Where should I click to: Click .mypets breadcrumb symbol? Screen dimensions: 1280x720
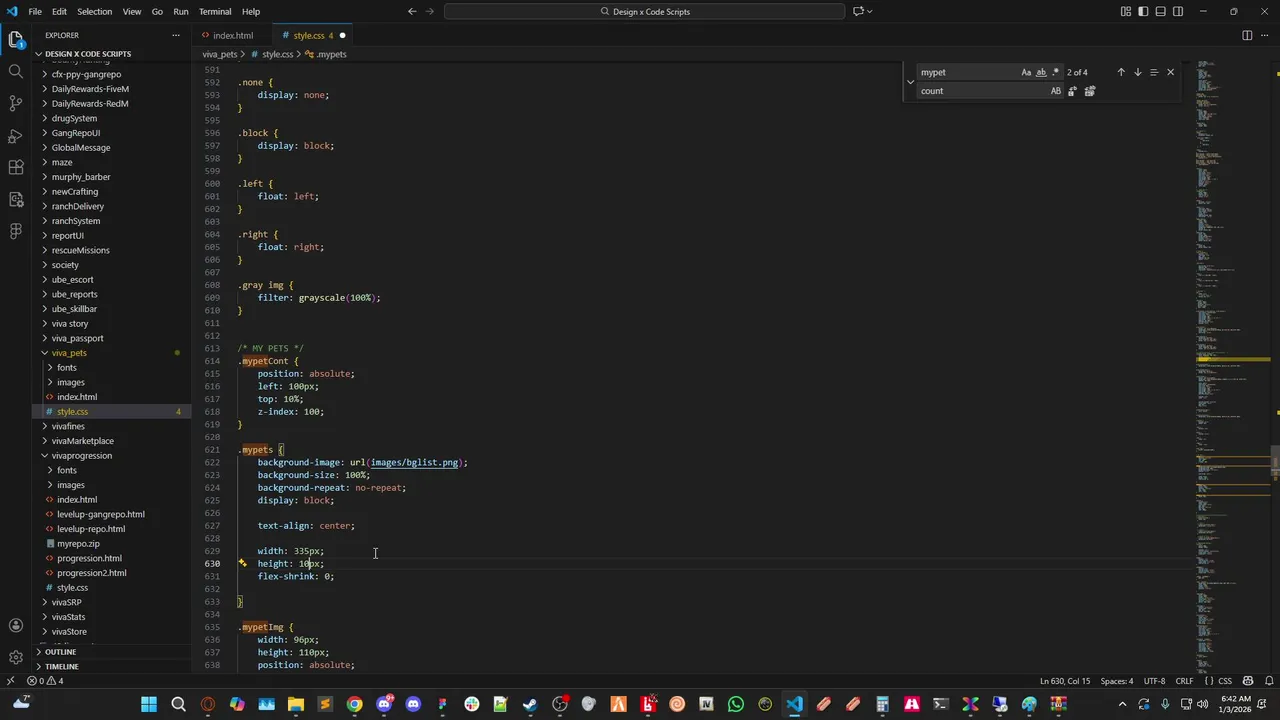click(x=326, y=54)
